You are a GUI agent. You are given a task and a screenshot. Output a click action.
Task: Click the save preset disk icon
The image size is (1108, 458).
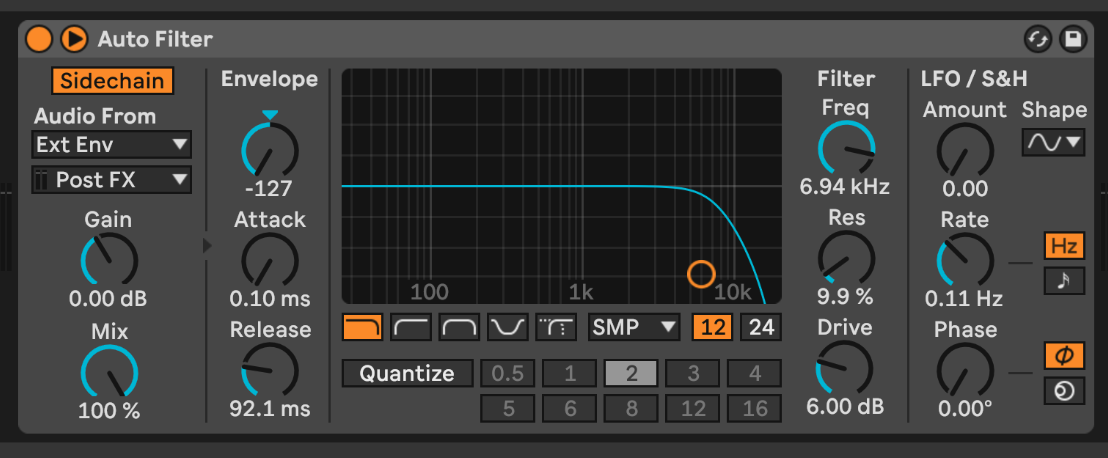tap(1073, 39)
